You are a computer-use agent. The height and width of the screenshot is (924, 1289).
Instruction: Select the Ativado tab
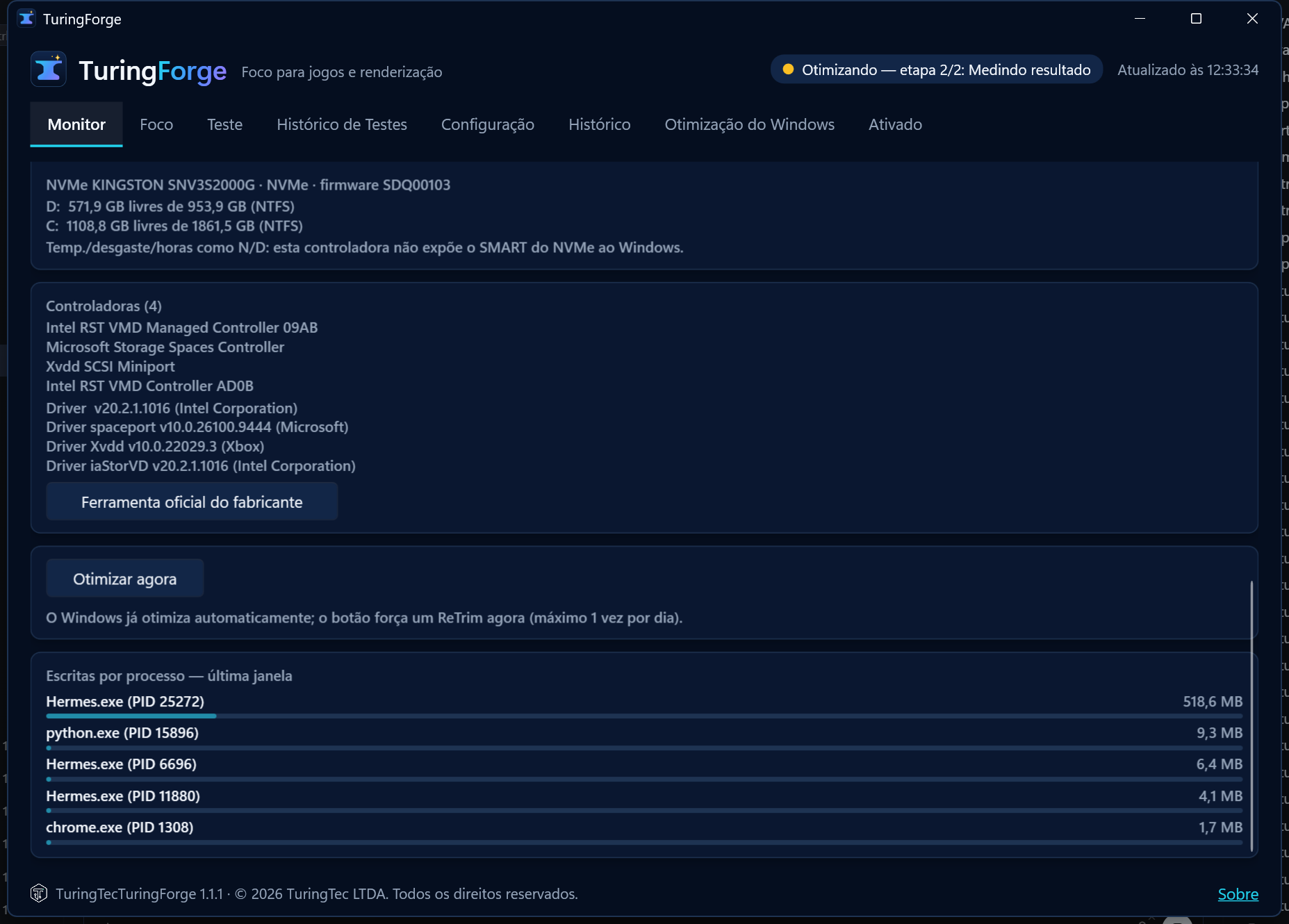click(896, 124)
